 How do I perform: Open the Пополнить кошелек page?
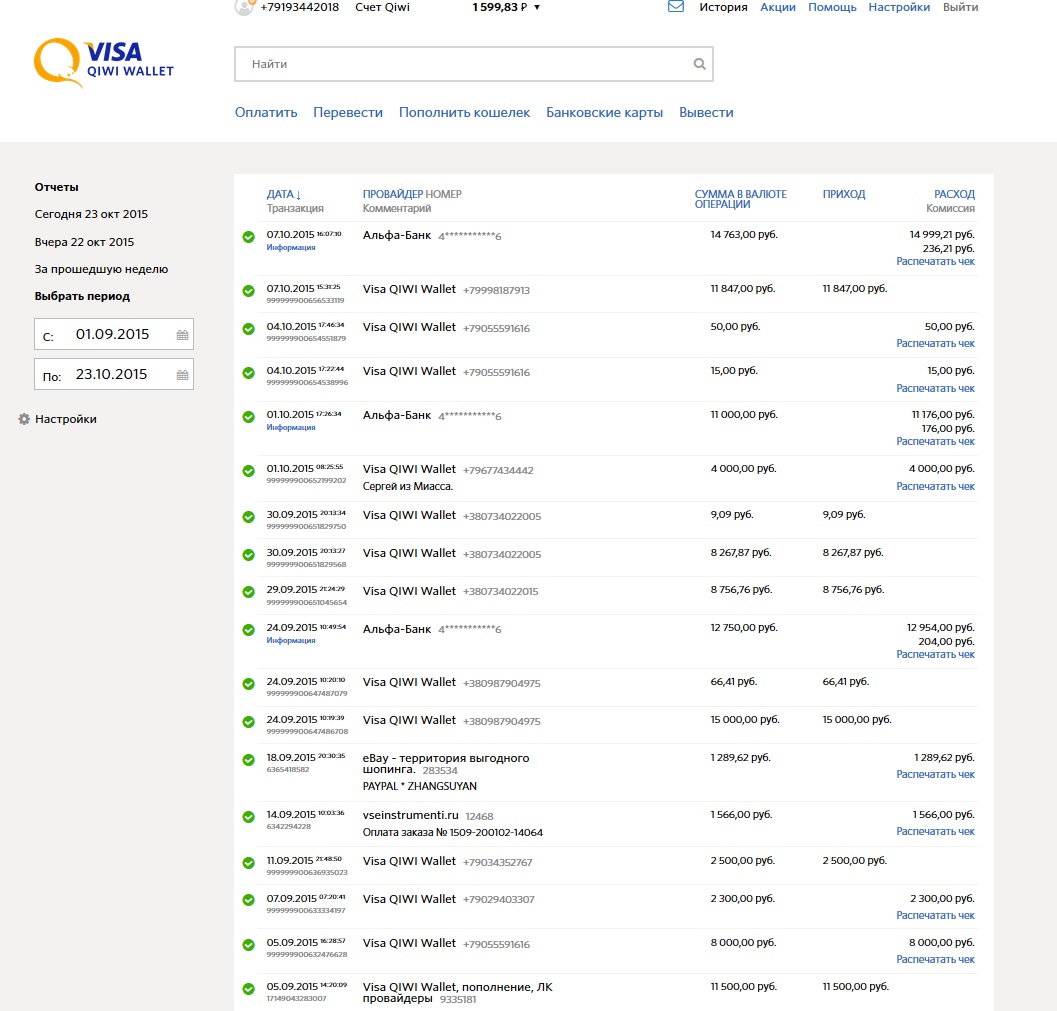(464, 113)
